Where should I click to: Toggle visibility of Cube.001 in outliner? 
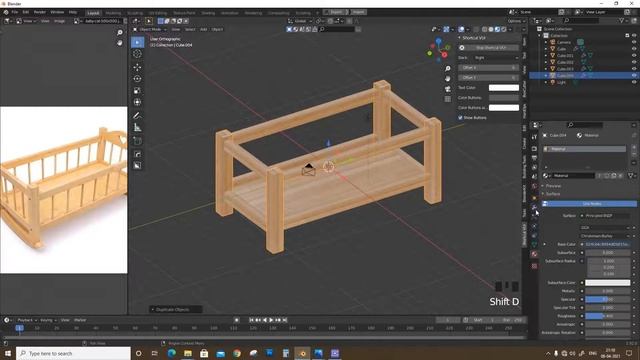tap(634, 55)
